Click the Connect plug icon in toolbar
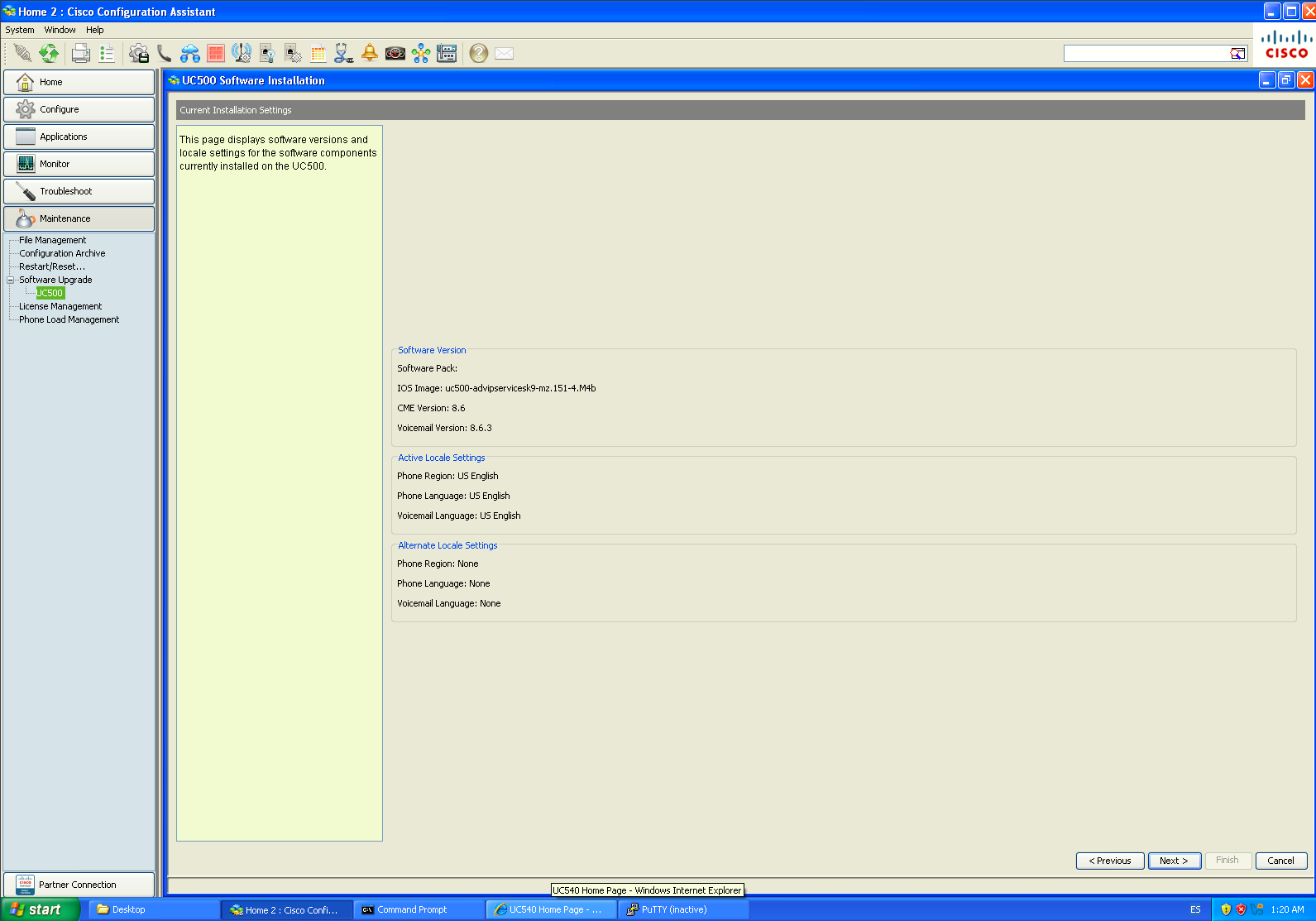 pyautogui.click(x=22, y=54)
